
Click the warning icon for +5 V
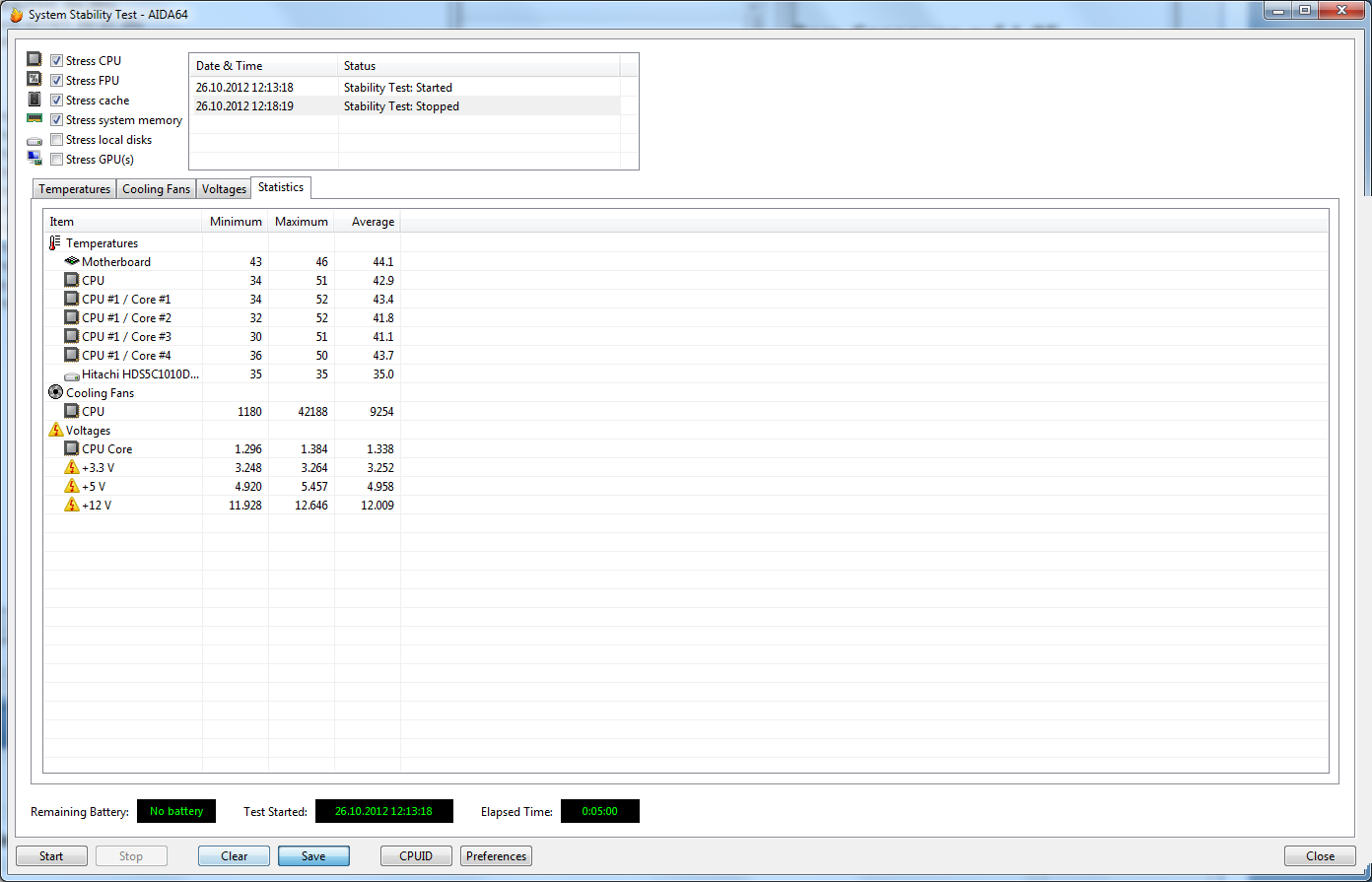click(x=71, y=486)
